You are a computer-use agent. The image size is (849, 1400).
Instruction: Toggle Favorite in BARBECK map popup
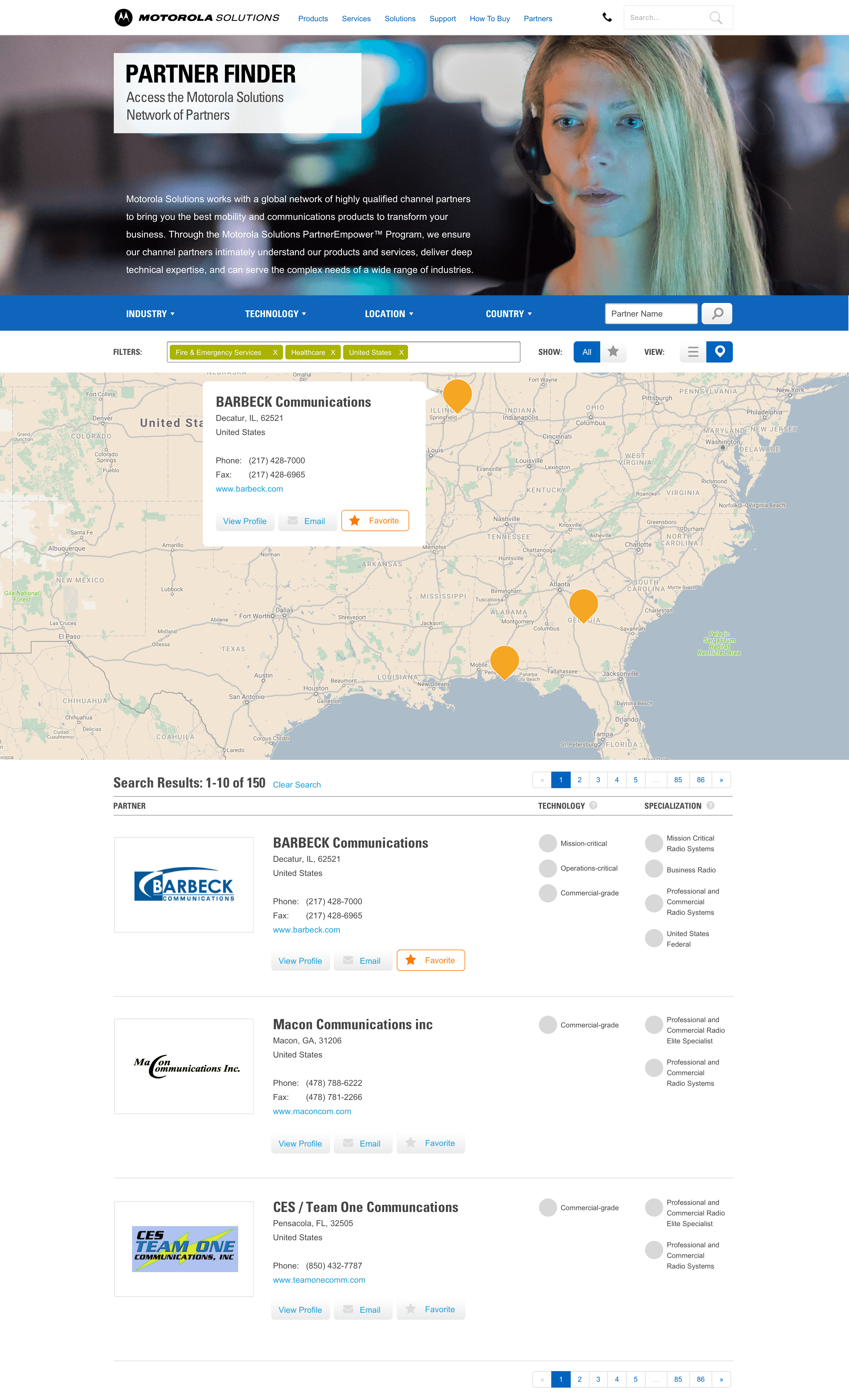tap(375, 521)
